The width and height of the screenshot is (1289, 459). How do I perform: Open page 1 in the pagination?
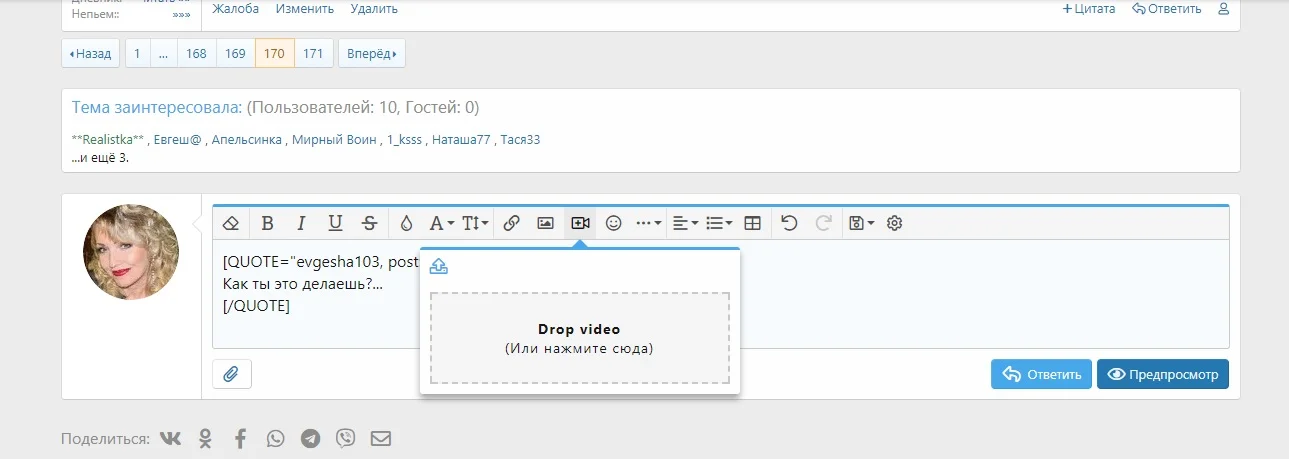click(137, 53)
